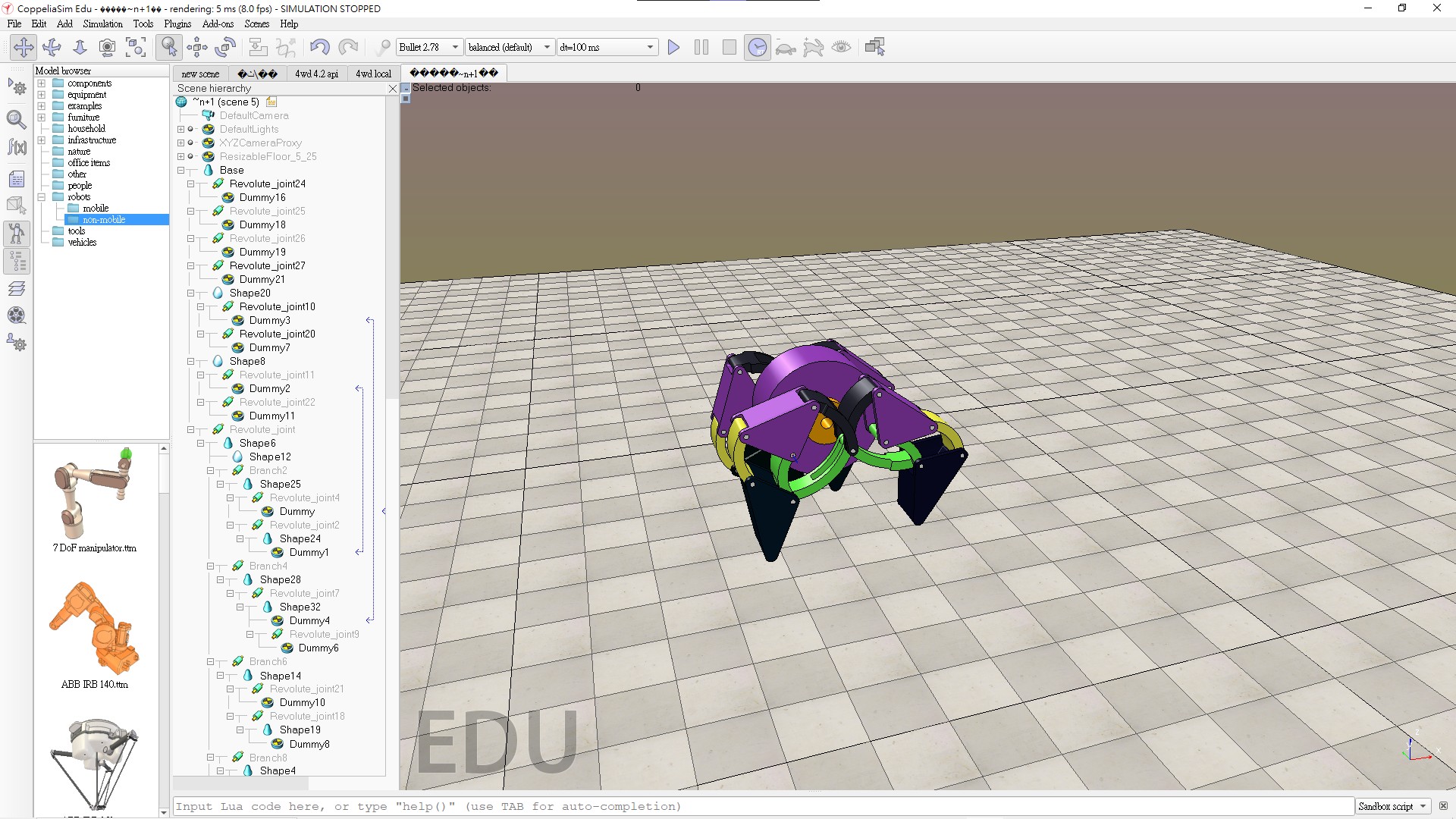Pause the simulation
This screenshot has height=819, width=1456.
[x=701, y=47]
